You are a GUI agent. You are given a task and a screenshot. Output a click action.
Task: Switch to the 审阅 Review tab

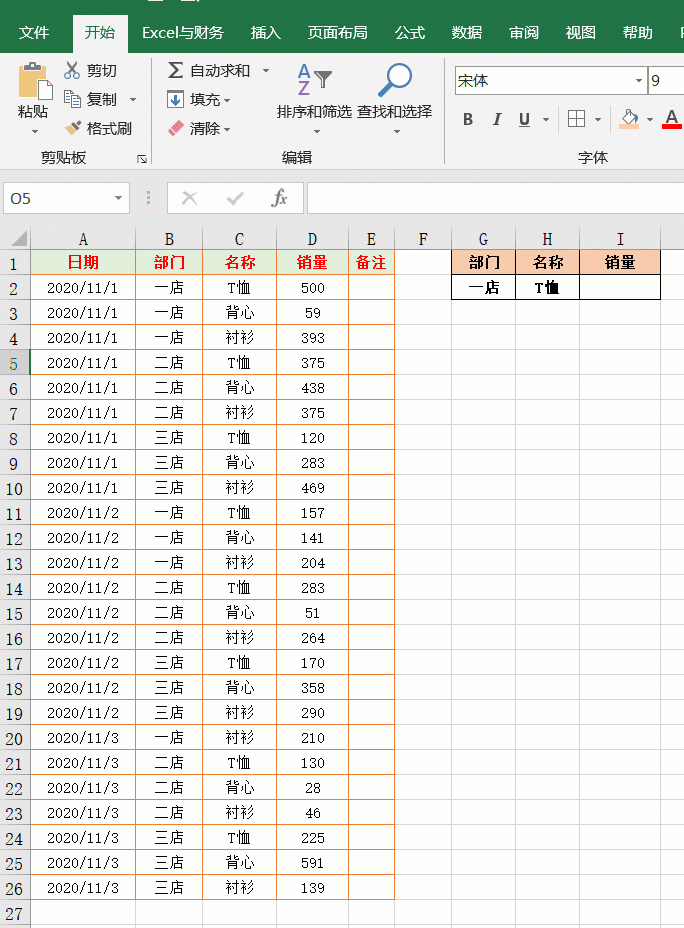click(x=524, y=33)
